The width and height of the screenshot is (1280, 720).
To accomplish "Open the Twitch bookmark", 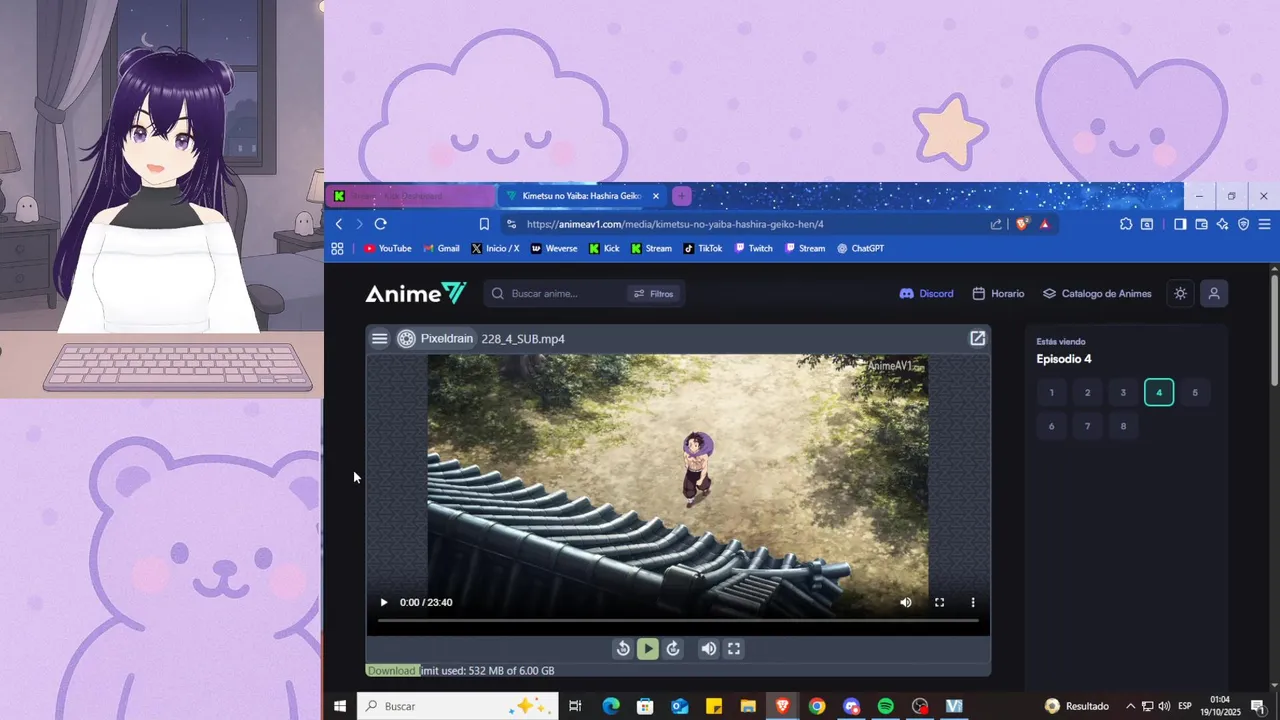I will point(754,248).
